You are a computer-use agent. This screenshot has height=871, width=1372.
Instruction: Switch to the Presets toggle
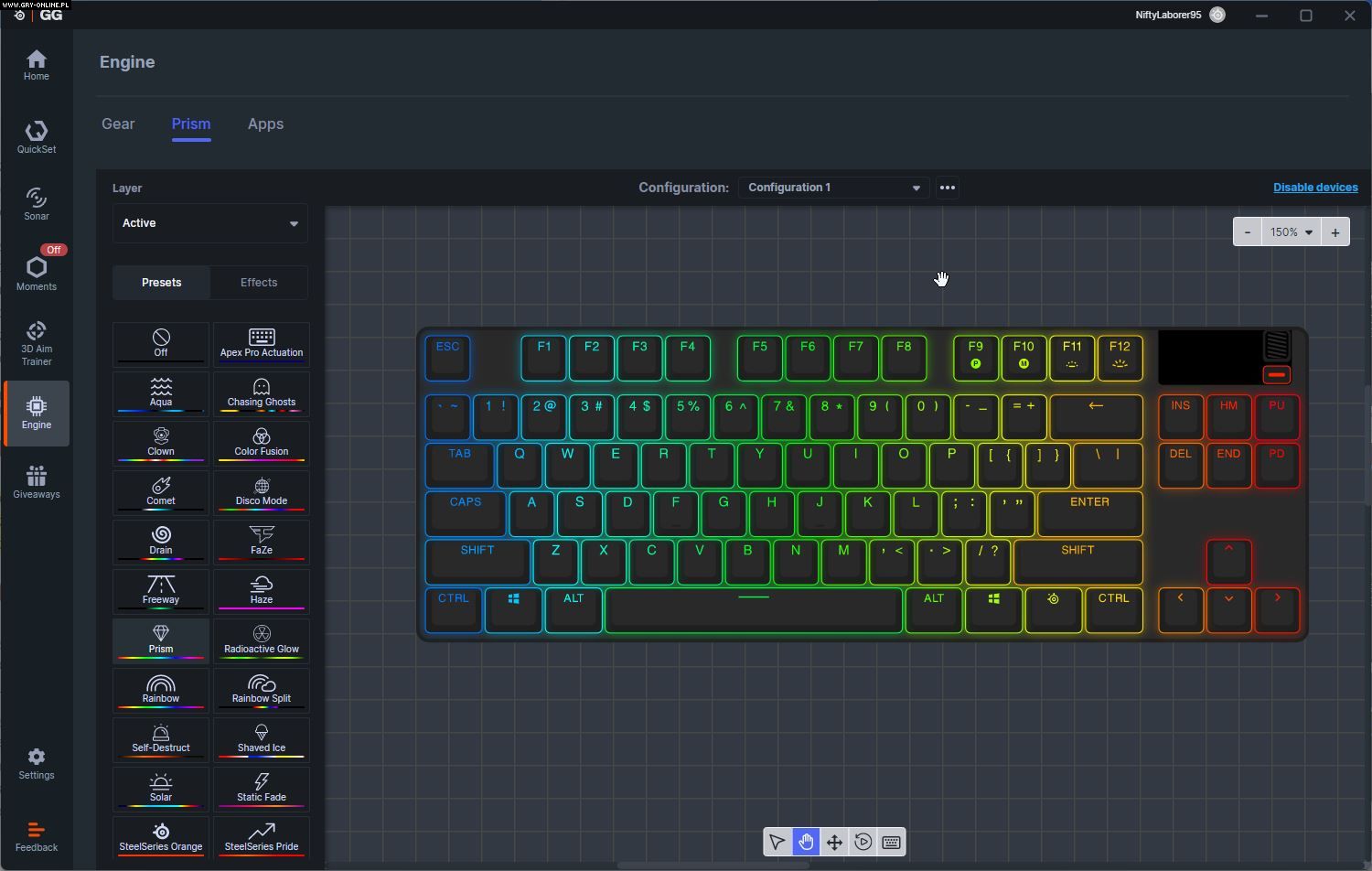pyautogui.click(x=161, y=283)
